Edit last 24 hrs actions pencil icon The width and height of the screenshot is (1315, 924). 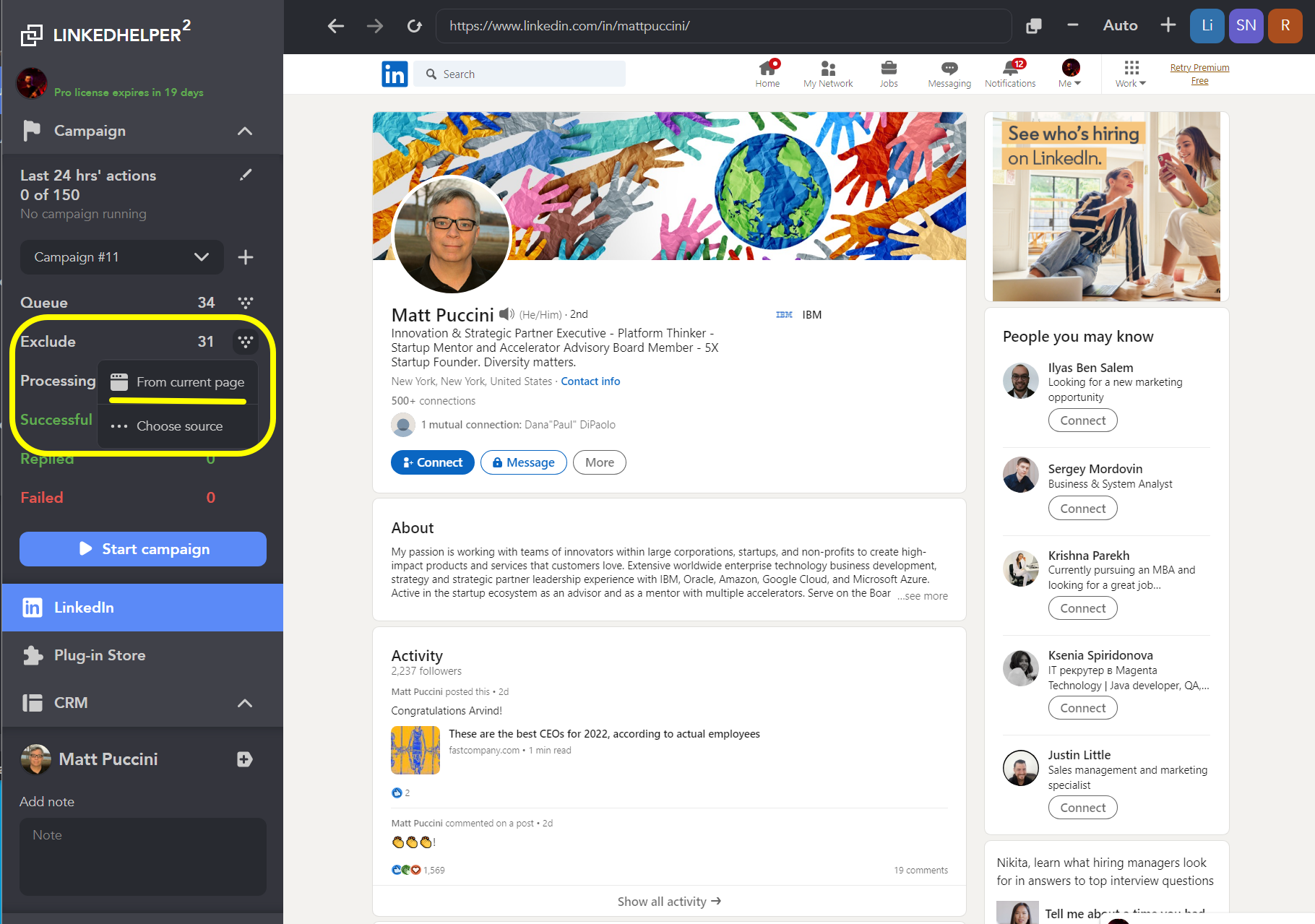246,175
